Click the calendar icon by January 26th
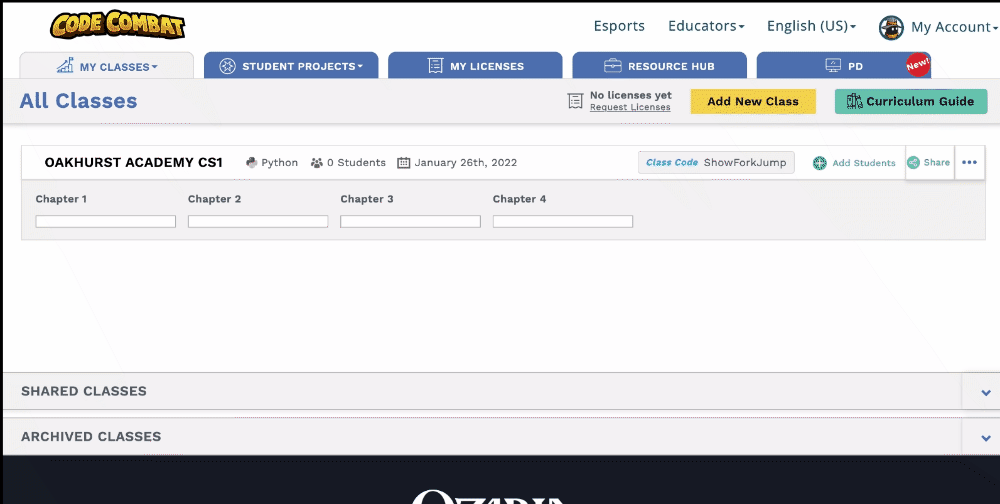1000x504 pixels. pyautogui.click(x=404, y=163)
